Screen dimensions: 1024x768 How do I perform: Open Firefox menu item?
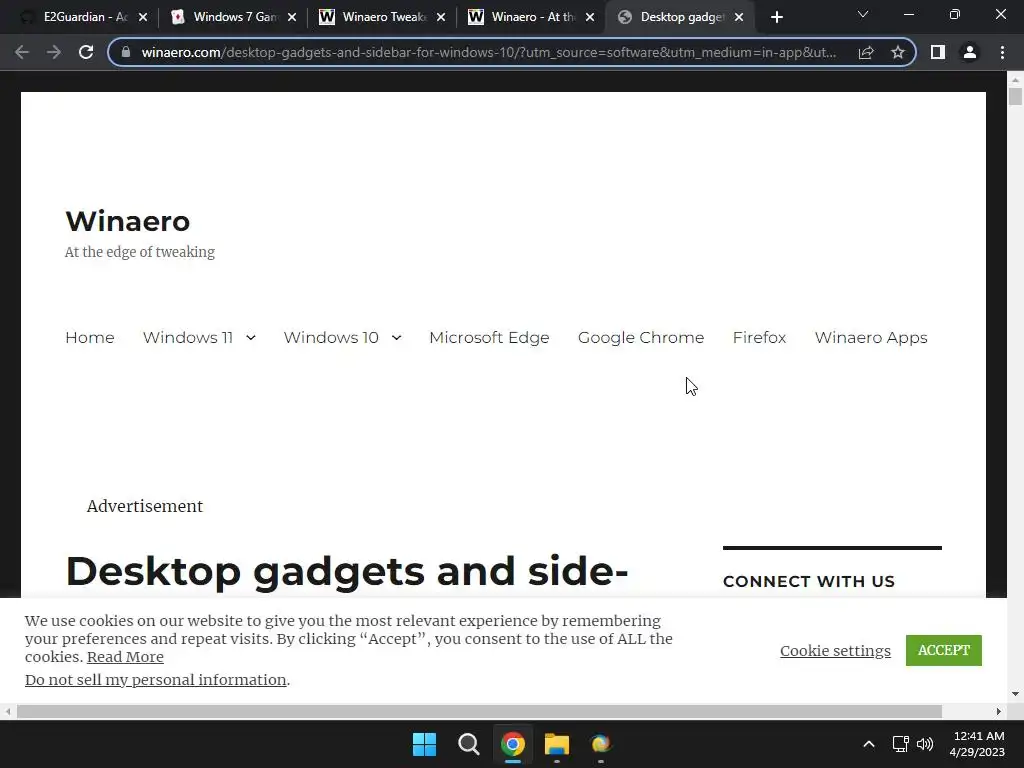[x=760, y=338]
